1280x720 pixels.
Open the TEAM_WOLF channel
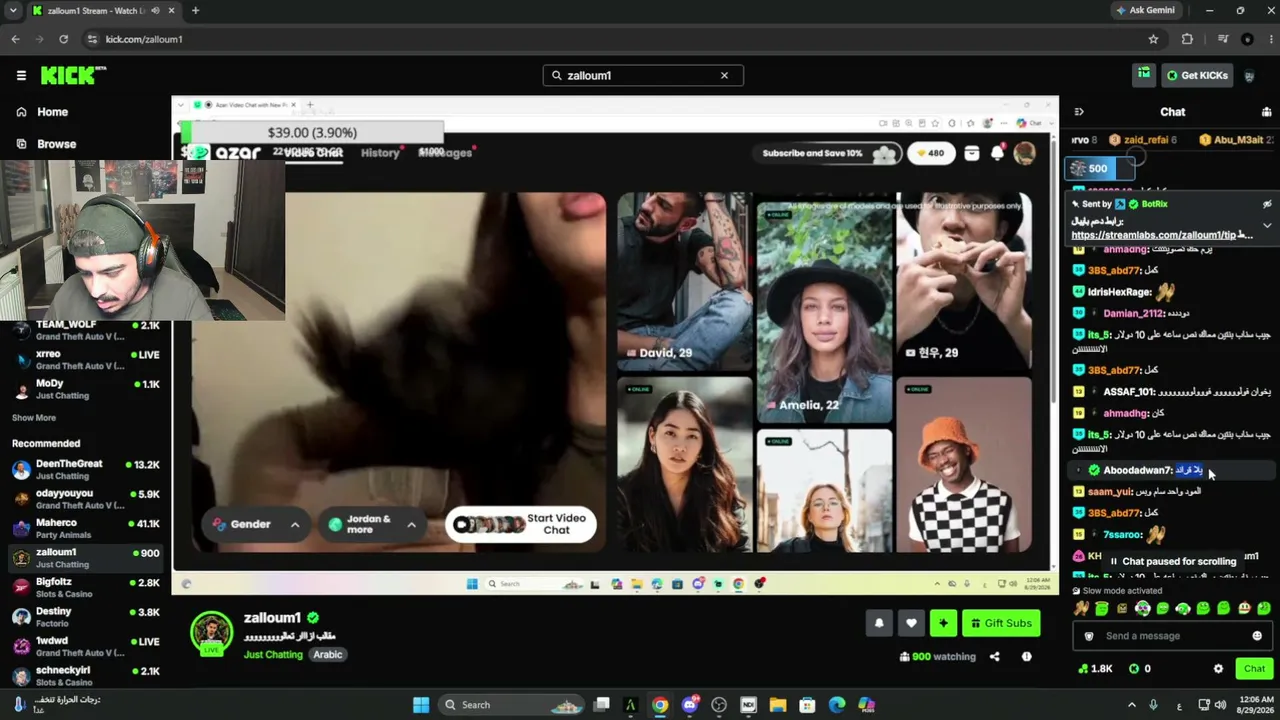pyautogui.click(x=86, y=330)
